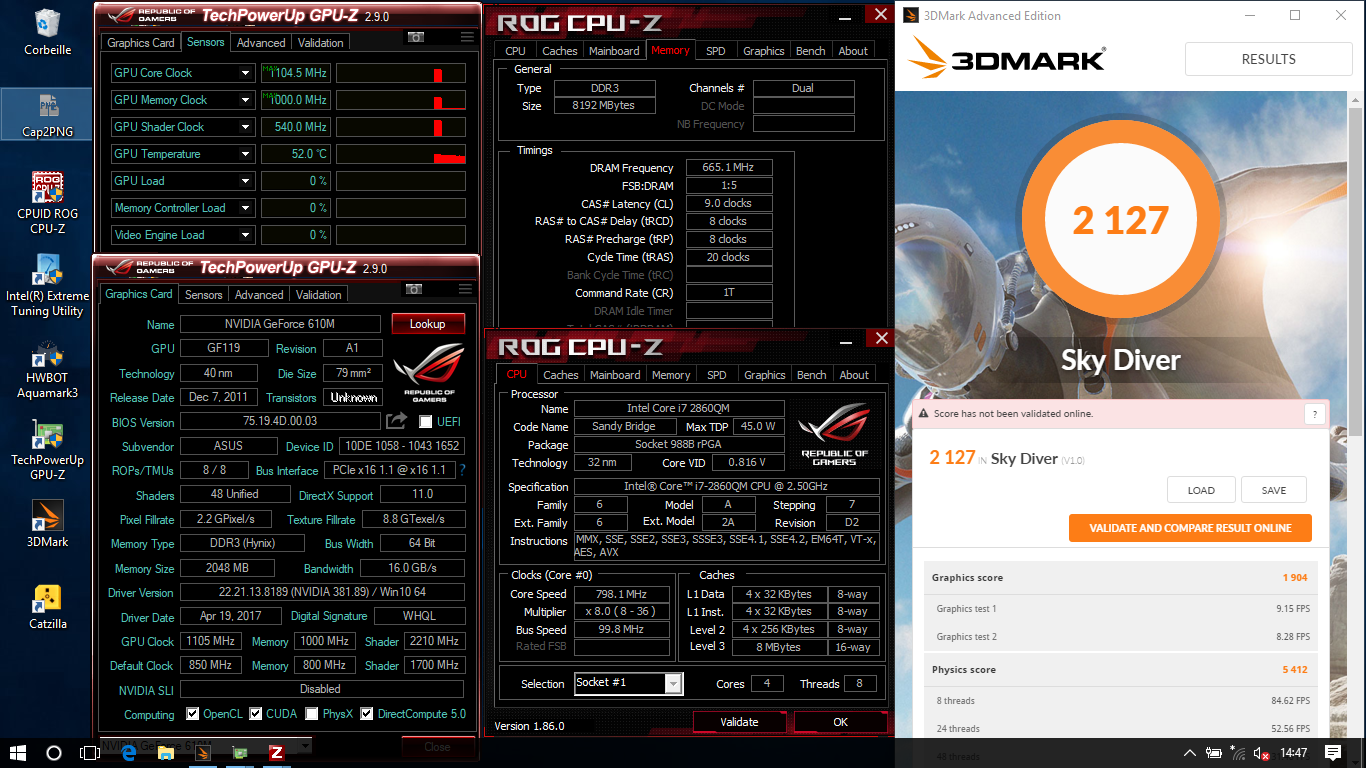Image resolution: width=1366 pixels, height=768 pixels.
Task: Click the NVIDIA GeForce 610M name field
Action: (279, 324)
